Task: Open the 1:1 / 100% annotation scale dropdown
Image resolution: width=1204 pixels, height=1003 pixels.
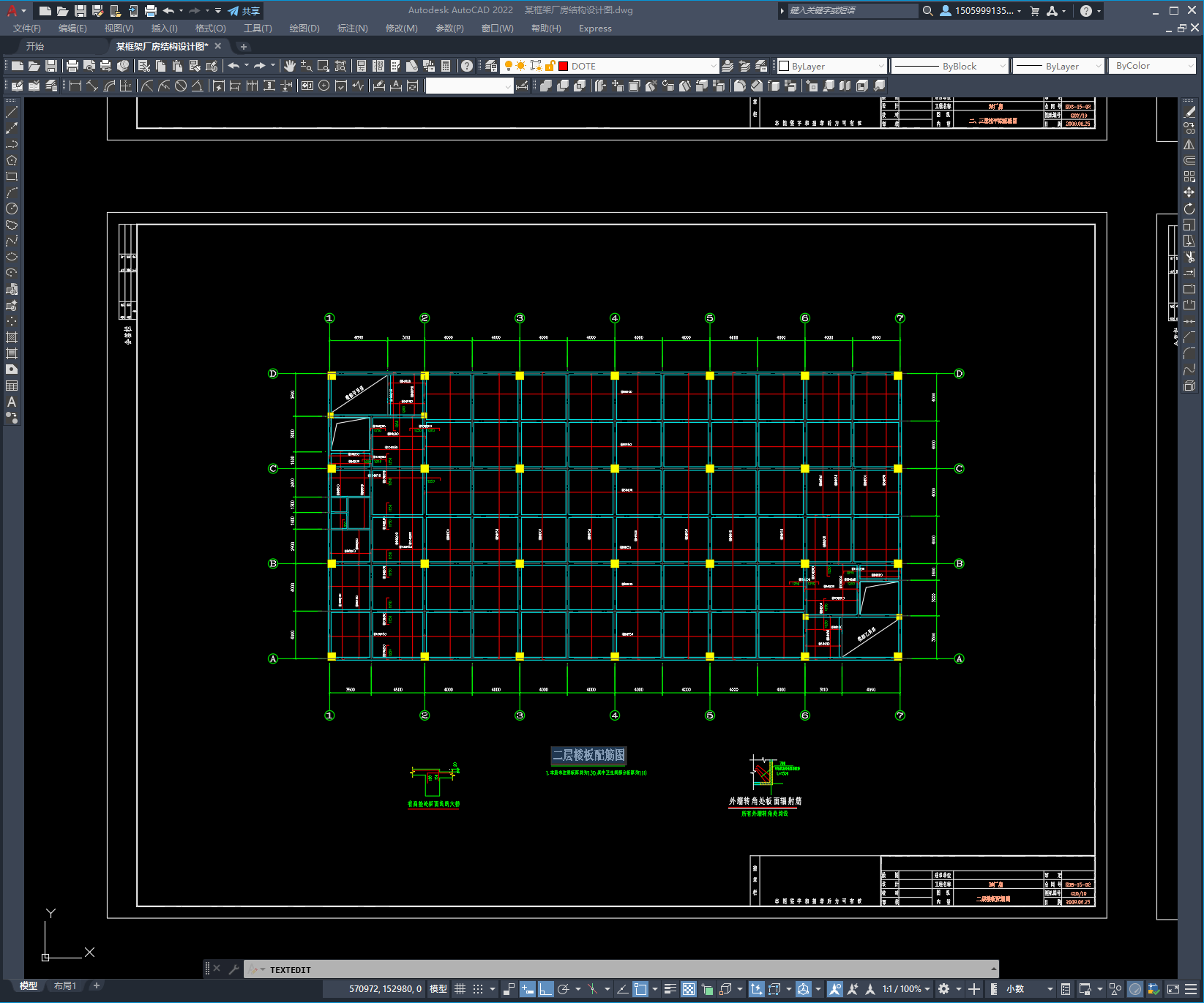Action: [x=906, y=989]
